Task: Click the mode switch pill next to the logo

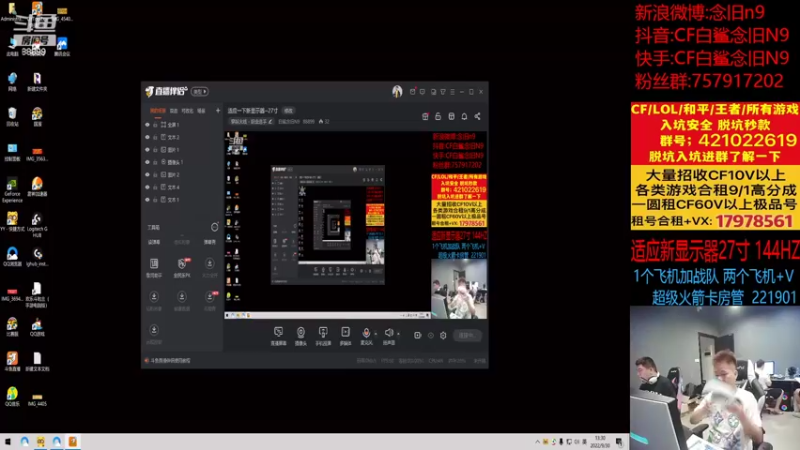Action: click(199, 92)
